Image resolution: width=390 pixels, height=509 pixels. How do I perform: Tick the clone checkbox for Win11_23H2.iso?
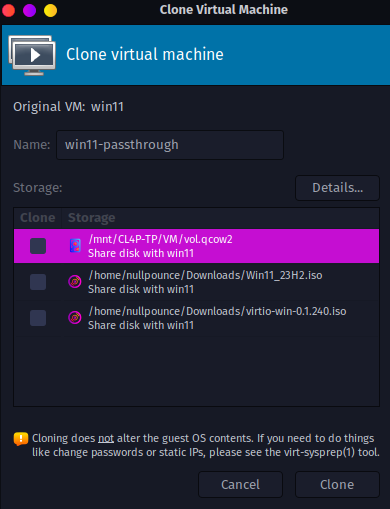click(38, 282)
